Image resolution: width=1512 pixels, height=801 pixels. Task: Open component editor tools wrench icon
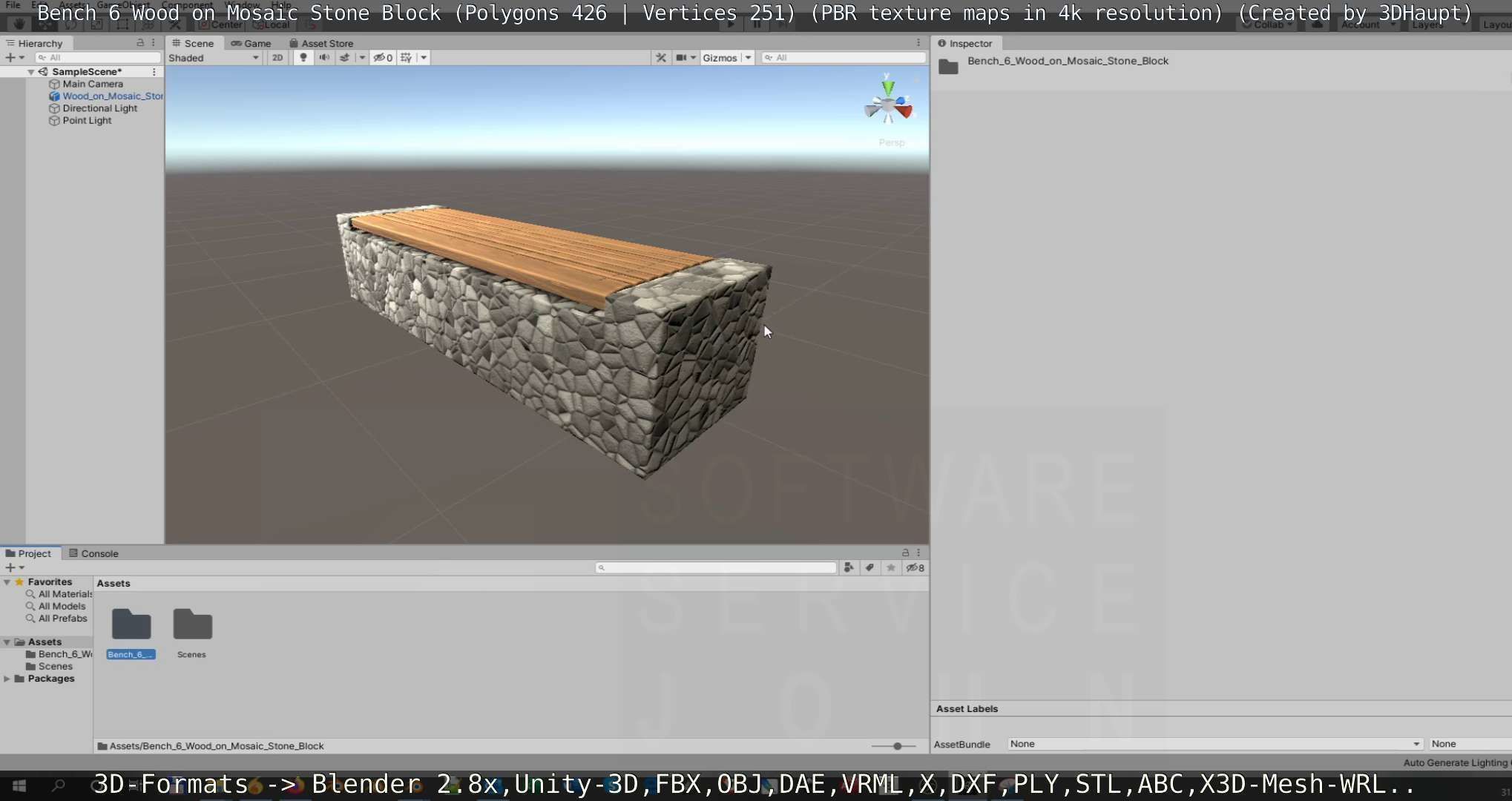pyautogui.click(x=660, y=57)
